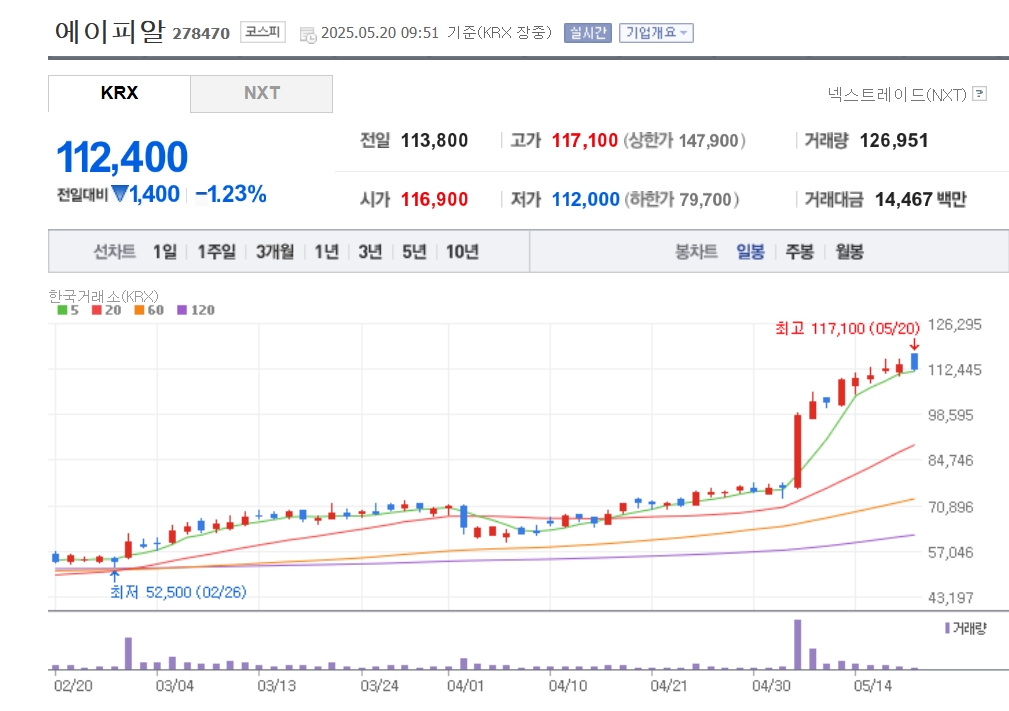
Task: Click the 코스피 market badge
Action: tap(263, 32)
